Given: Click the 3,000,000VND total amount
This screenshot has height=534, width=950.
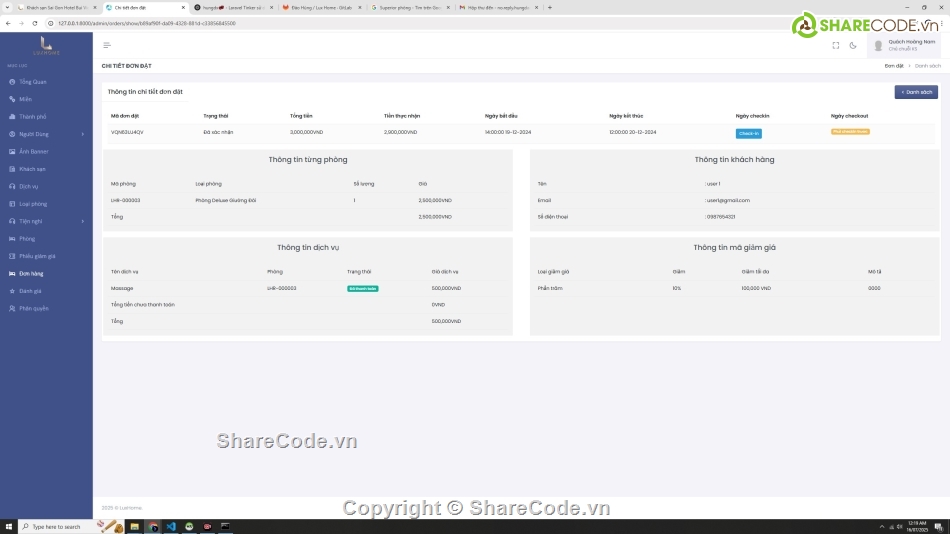Looking at the screenshot, I should tap(307, 132).
